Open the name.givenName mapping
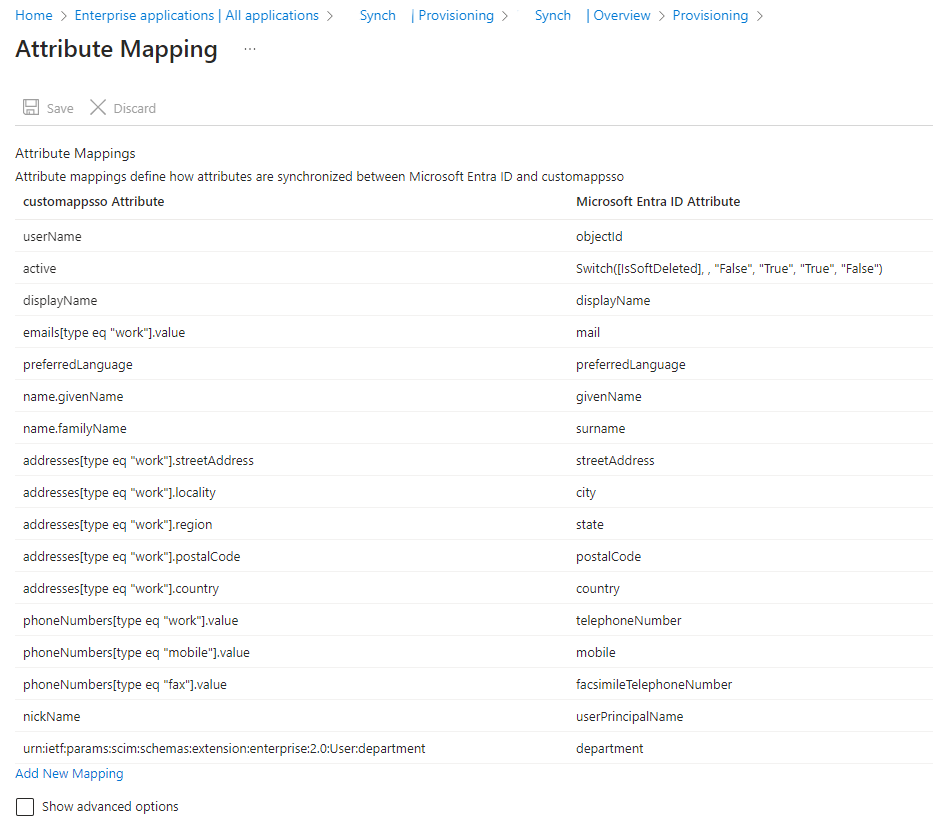The height and width of the screenshot is (832, 933). 73,397
